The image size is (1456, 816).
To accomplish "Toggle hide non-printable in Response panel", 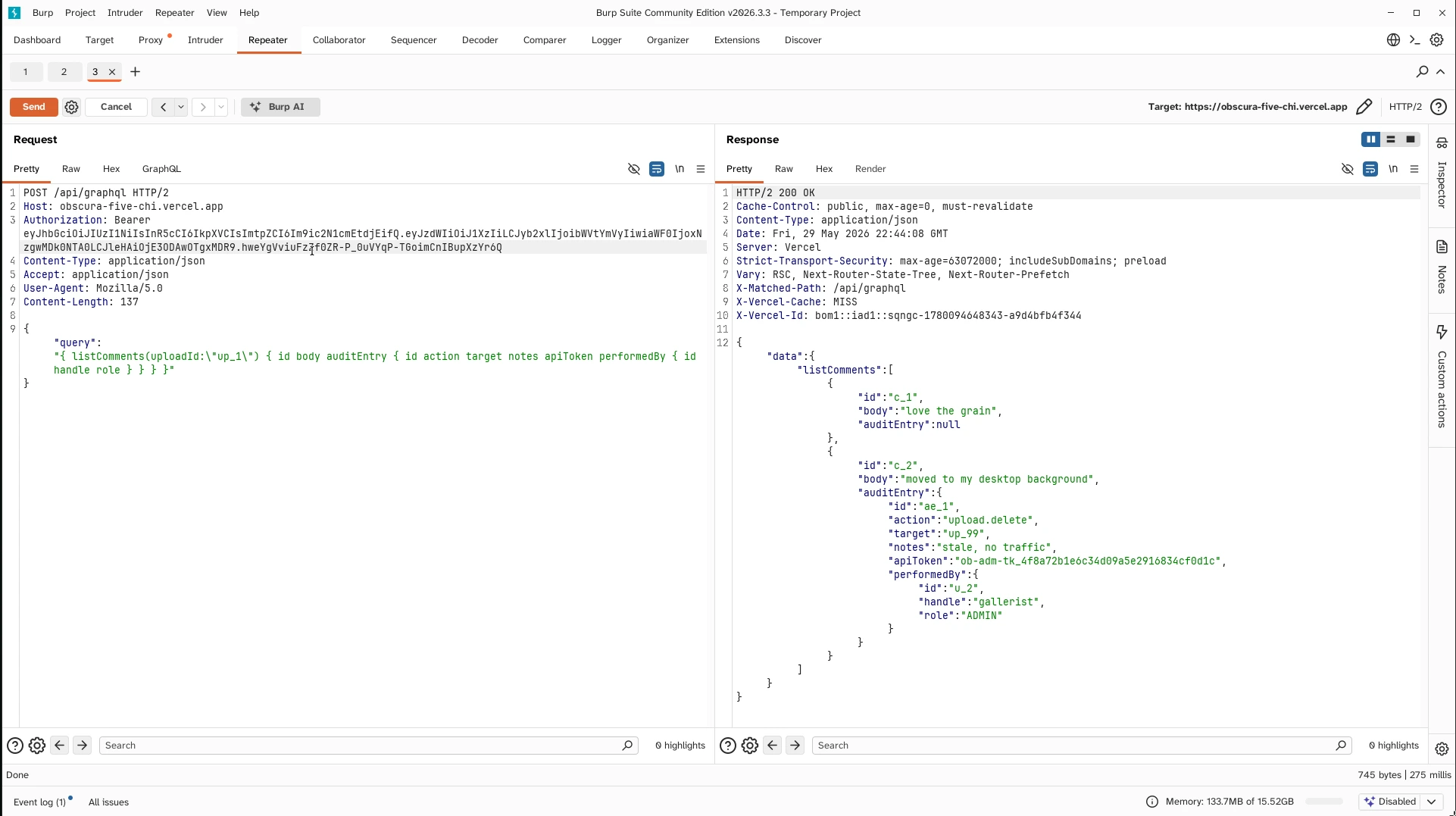I will tap(1348, 169).
